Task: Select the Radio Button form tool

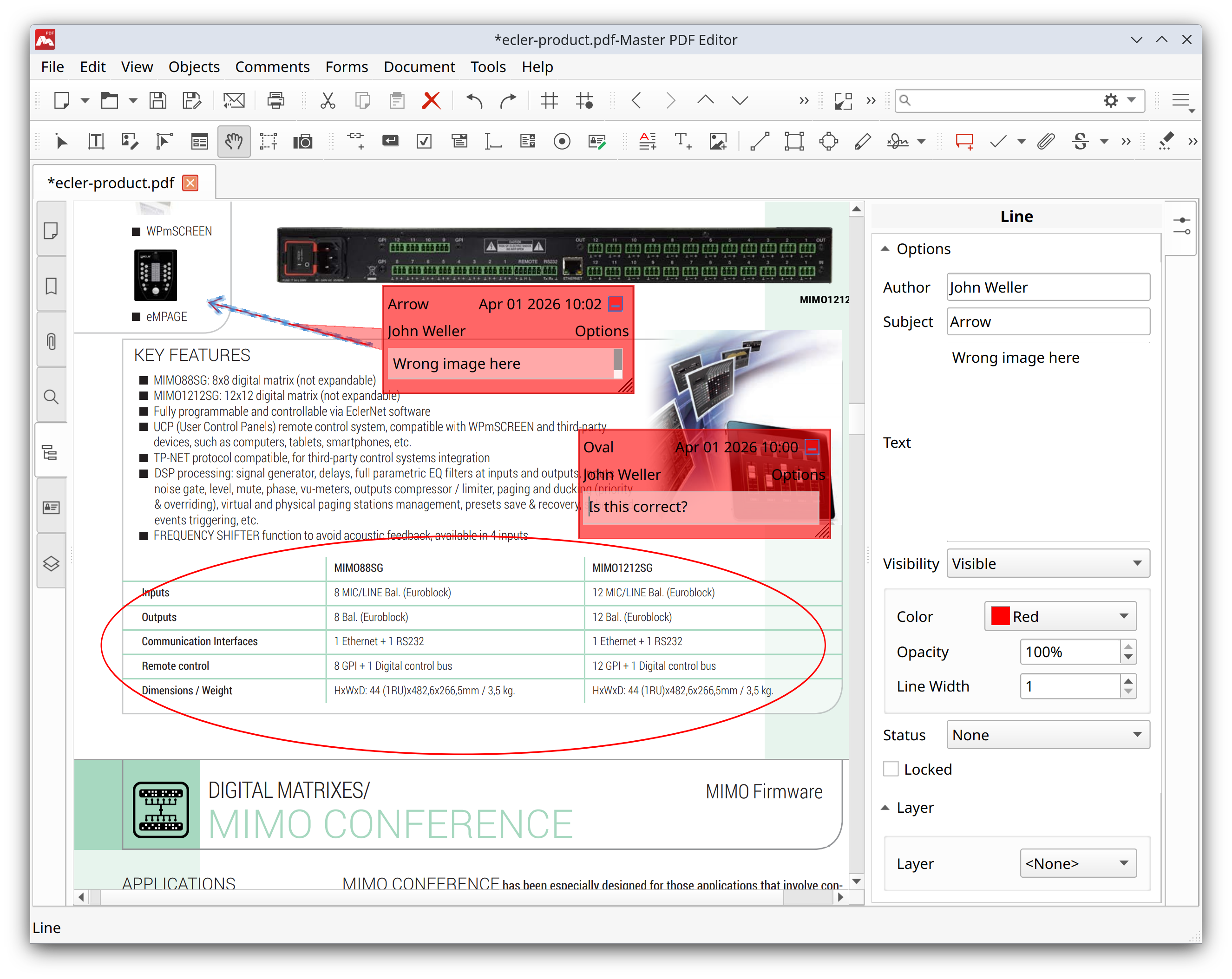Action: pyautogui.click(x=562, y=141)
